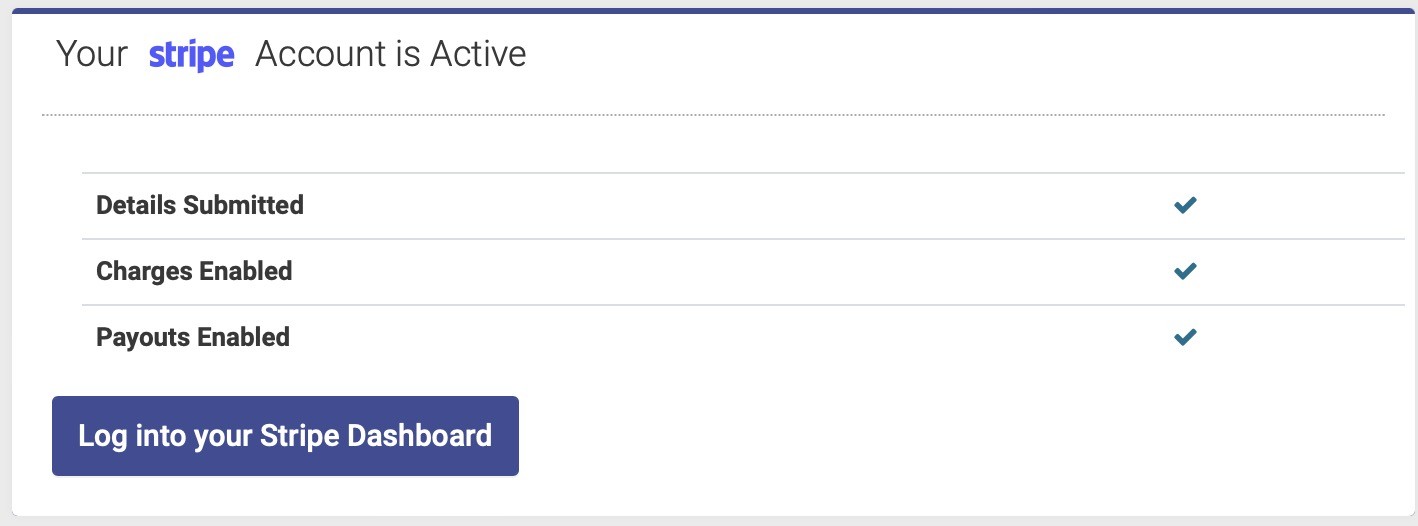Select the Details Submitted label
The image size is (1418, 526).
point(200,205)
